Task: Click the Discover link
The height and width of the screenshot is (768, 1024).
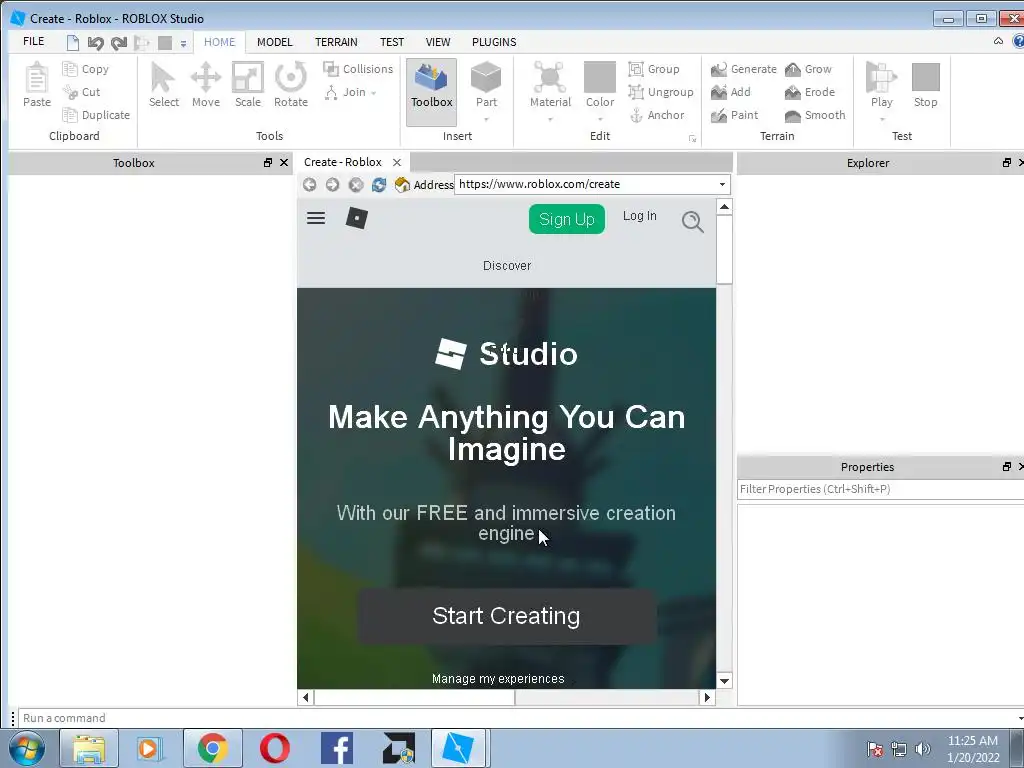Action: pyautogui.click(x=507, y=266)
